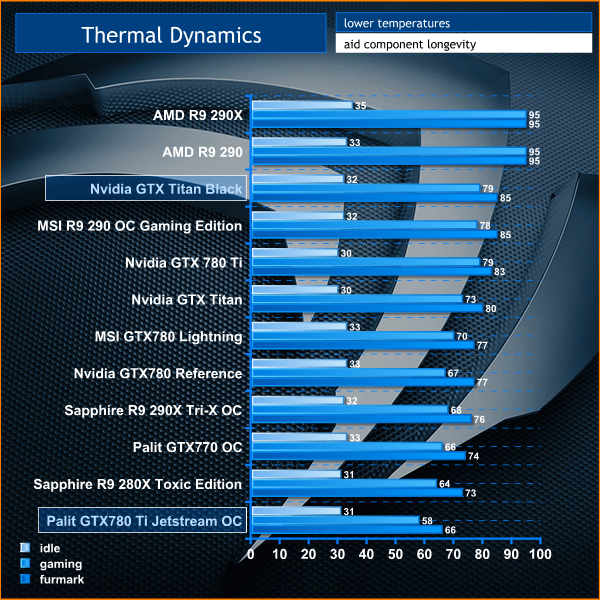The image size is (600, 600).
Task: Click the Sapphire 290X Tri-X gaming bar (68)
Action: click(x=350, y=410)
